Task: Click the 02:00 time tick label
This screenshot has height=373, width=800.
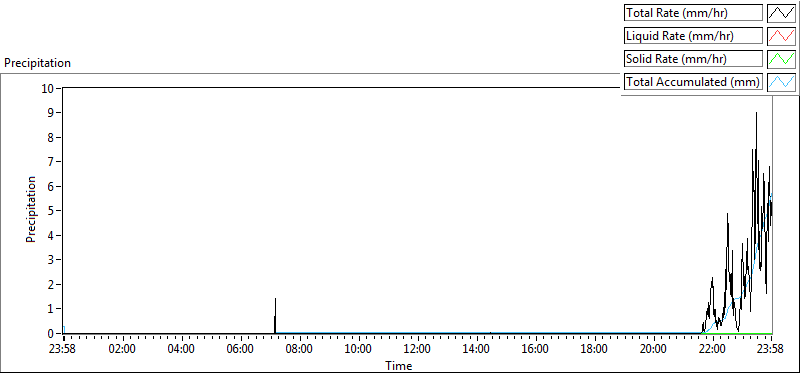Action: point(123,350)
